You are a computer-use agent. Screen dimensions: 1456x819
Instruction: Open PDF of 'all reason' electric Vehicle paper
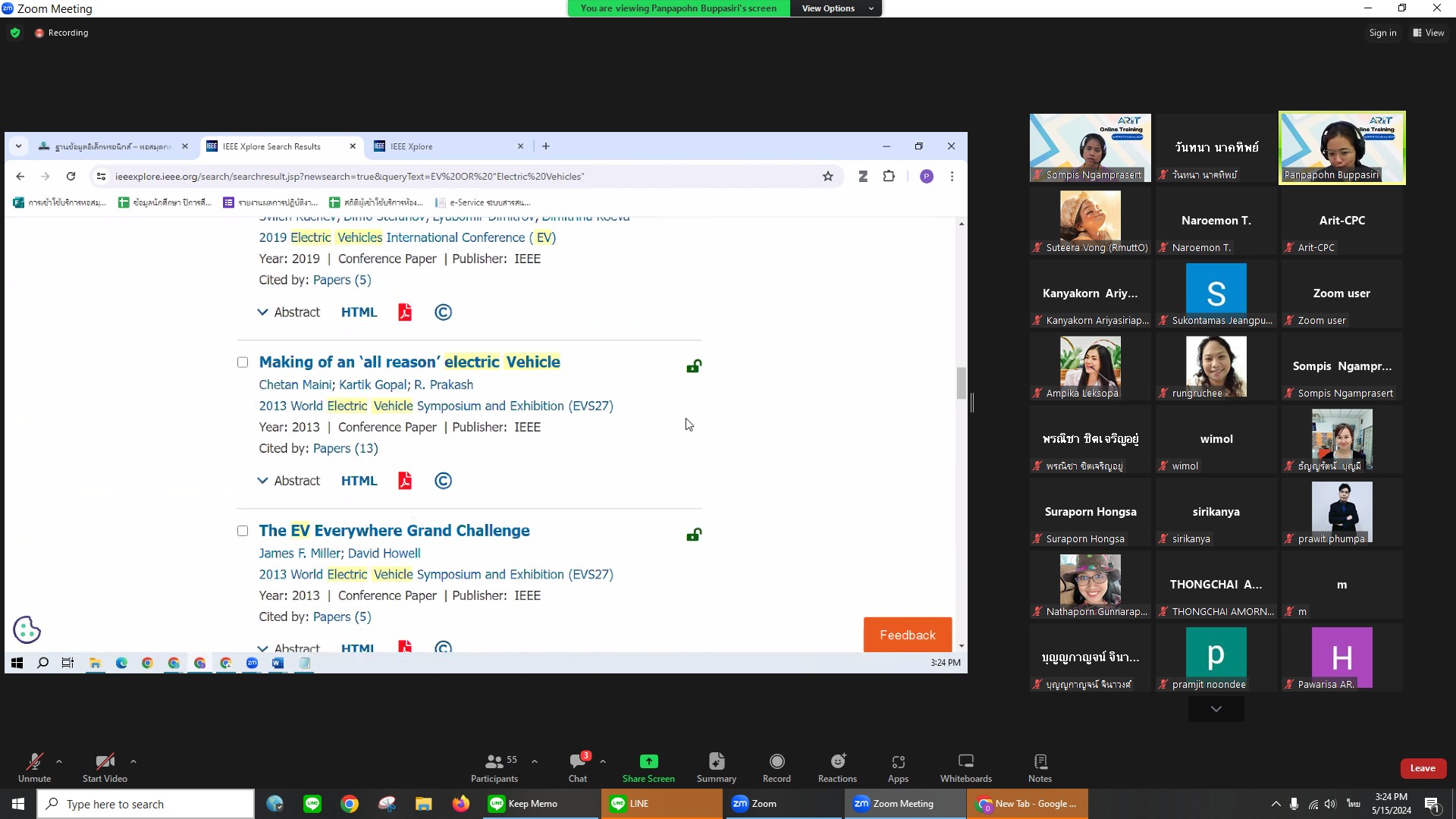[405, 481]
